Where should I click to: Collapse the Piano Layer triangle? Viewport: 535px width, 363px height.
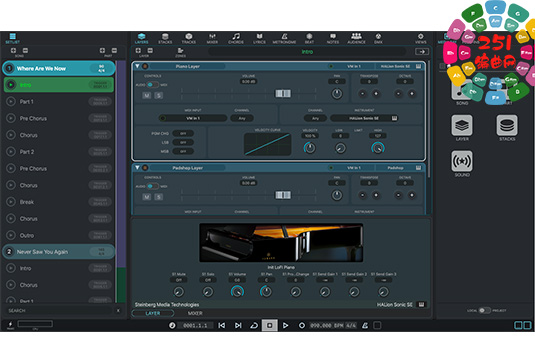click(137, 66)
